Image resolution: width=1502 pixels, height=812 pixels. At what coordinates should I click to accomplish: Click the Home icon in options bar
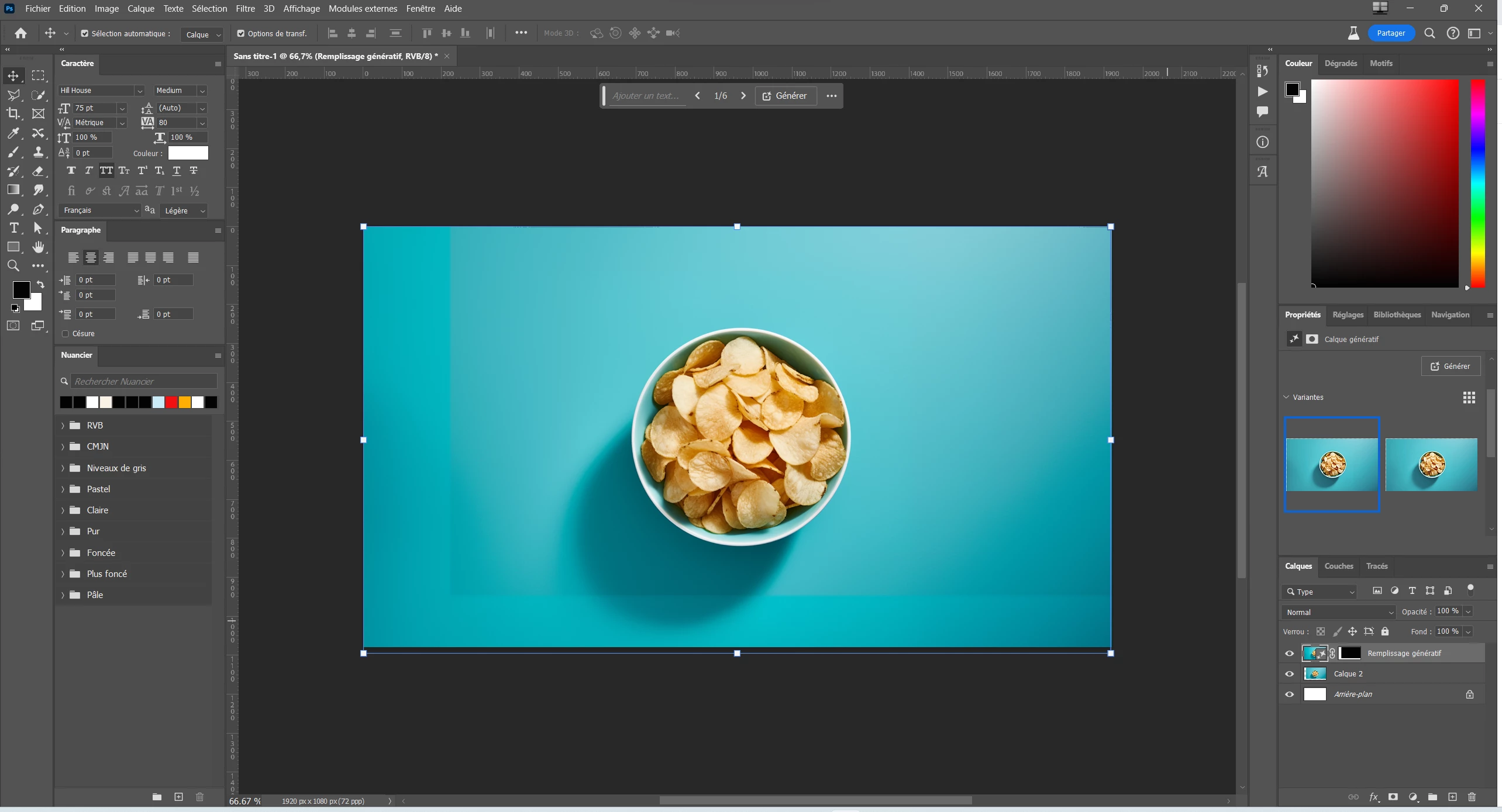[20, 33]
